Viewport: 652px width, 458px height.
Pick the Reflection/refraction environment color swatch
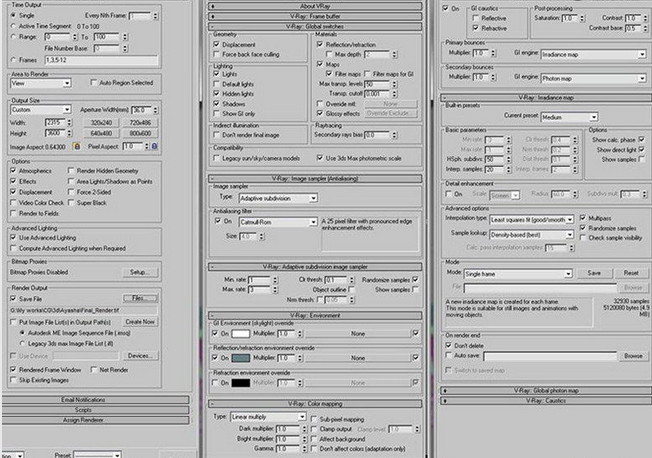241,358
